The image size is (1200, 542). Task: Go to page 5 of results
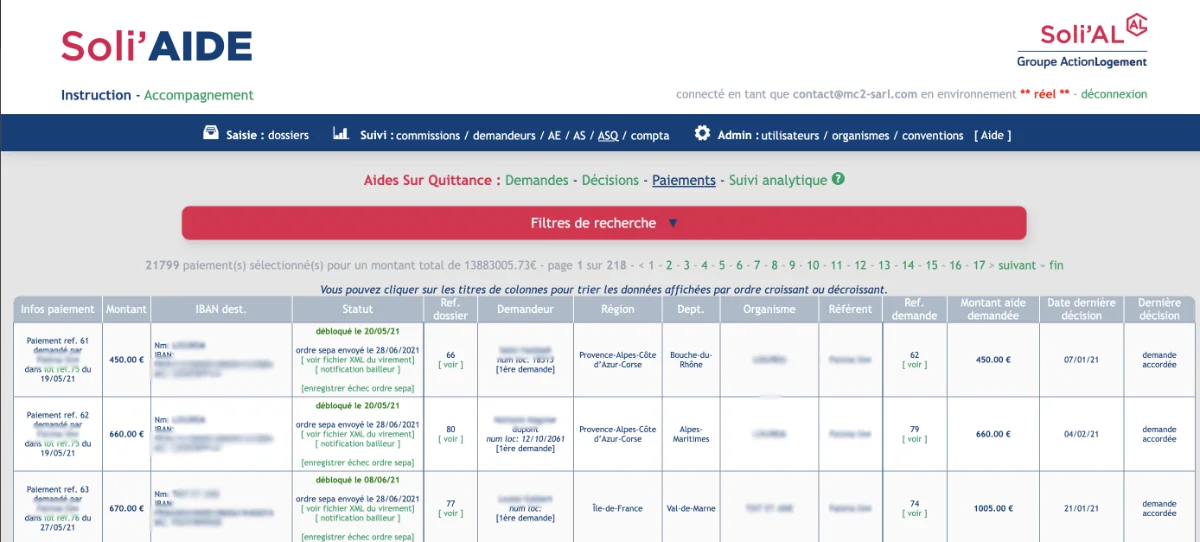tap(722, 266)
